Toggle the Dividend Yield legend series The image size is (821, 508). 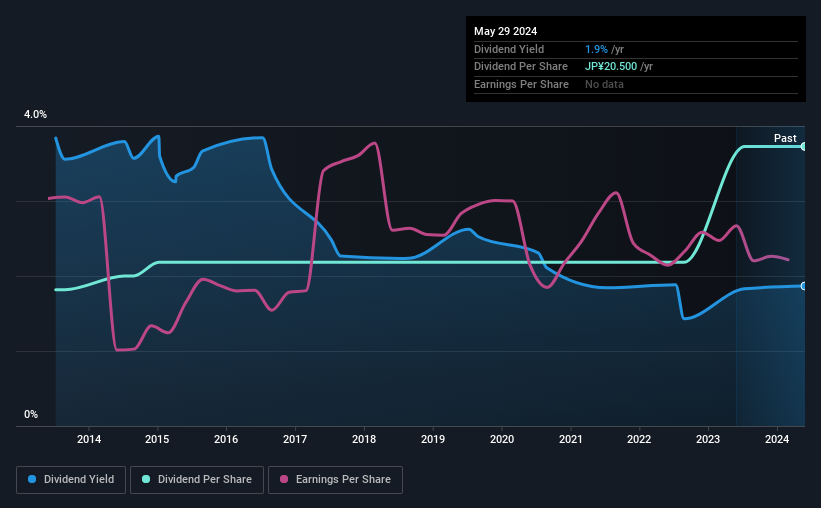click(x=71, y=480)
